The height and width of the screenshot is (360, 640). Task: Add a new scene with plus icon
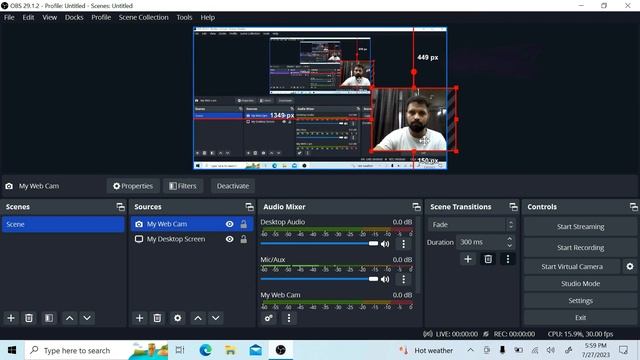tap(11, 318)
